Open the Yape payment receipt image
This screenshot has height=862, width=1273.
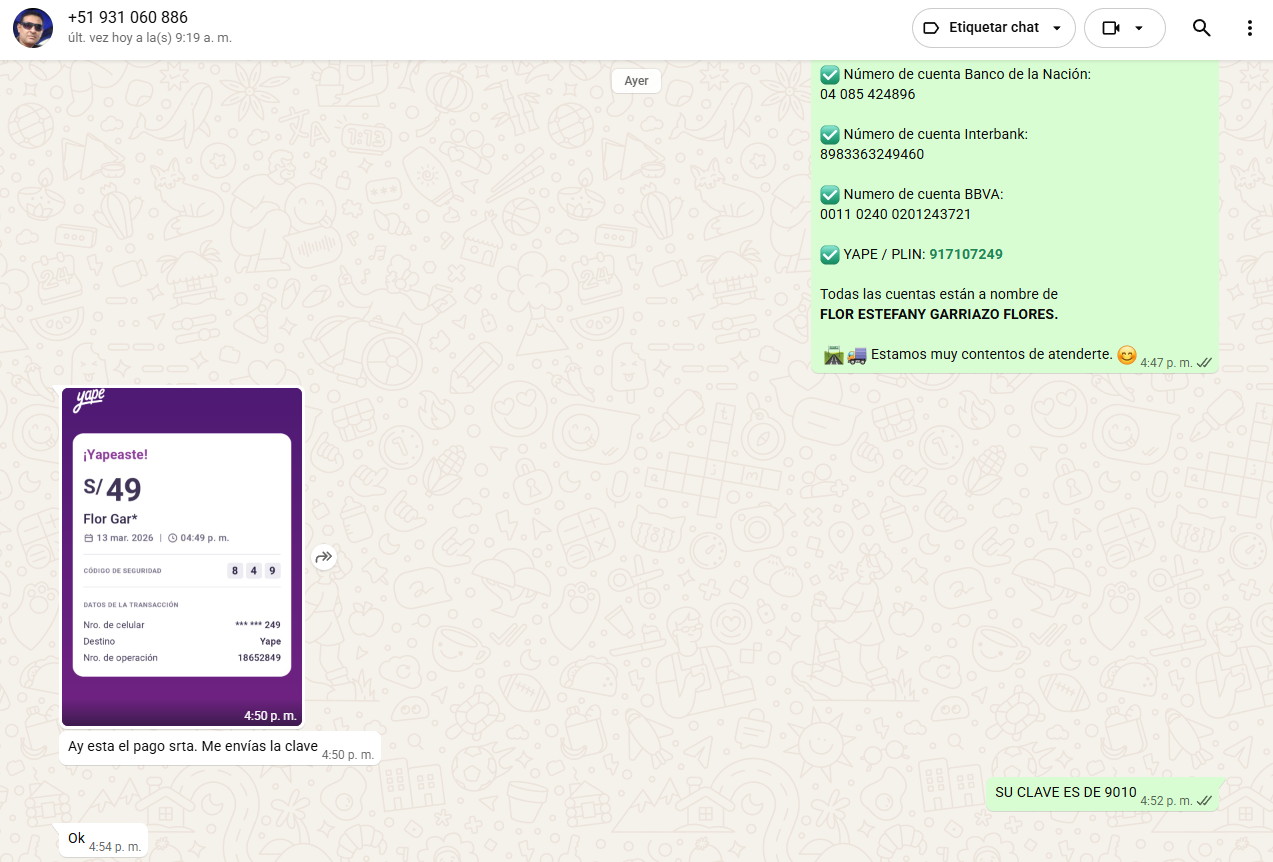tap(182, 555)
